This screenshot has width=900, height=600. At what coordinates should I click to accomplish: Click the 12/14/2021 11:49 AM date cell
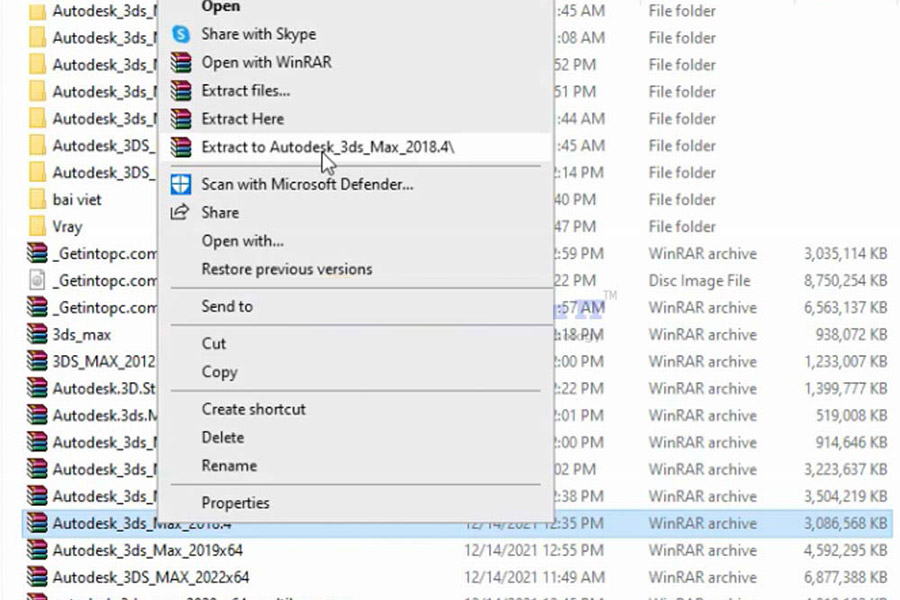point(534,578)
